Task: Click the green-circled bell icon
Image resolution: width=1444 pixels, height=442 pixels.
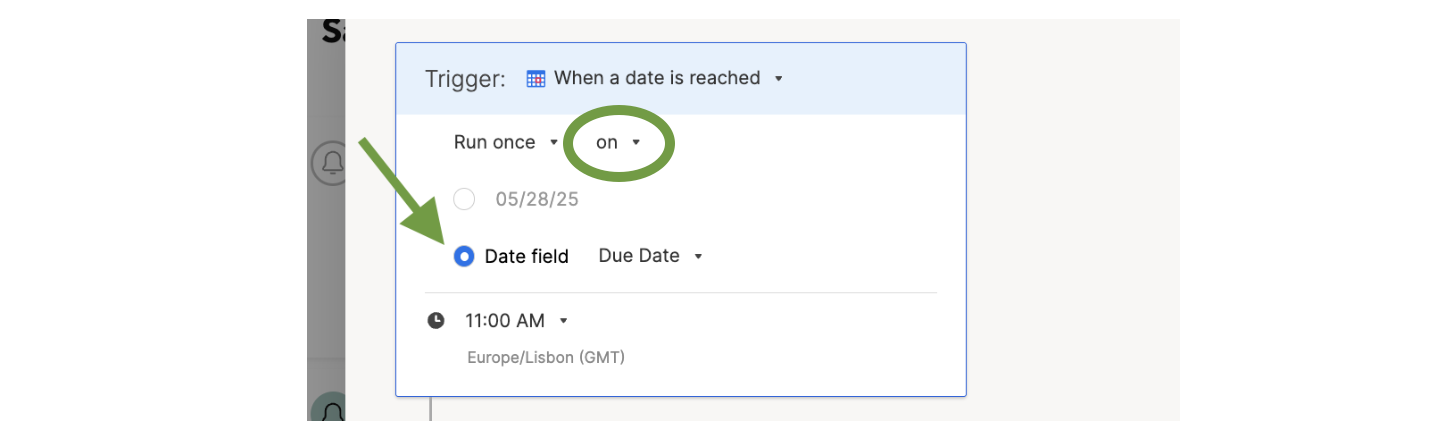Action: pos(329,410)
